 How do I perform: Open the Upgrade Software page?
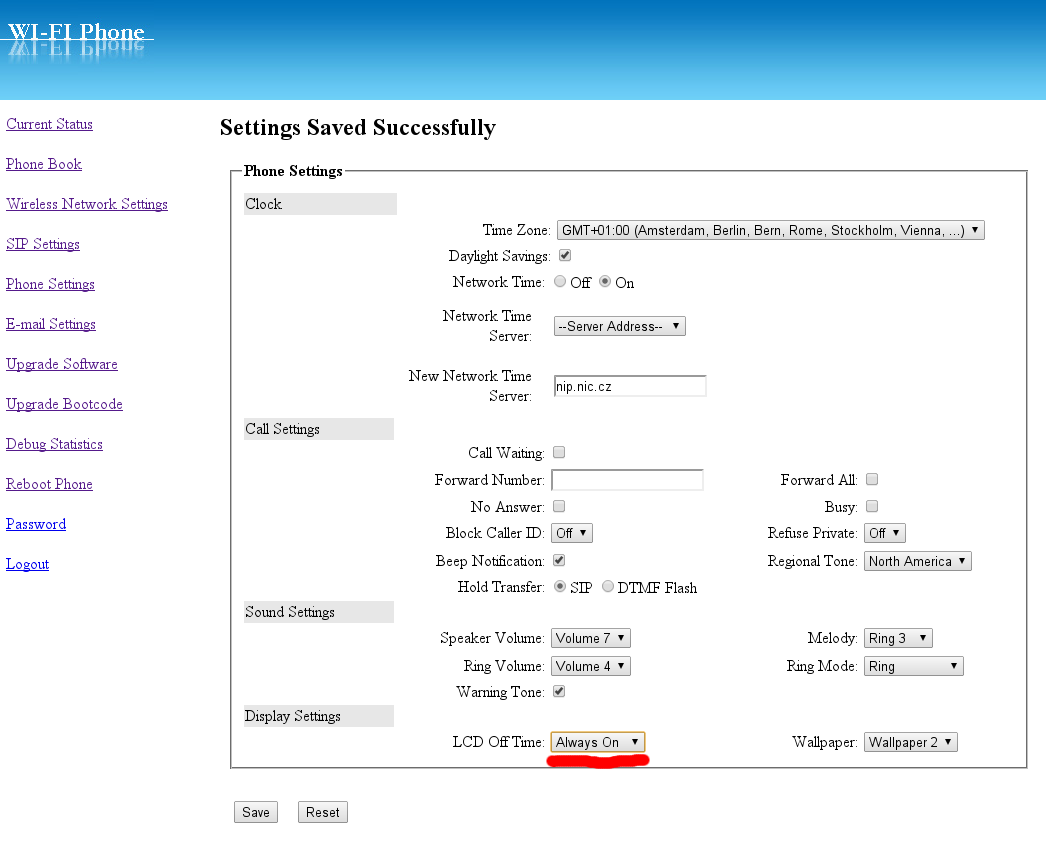[x=62, y=364]
